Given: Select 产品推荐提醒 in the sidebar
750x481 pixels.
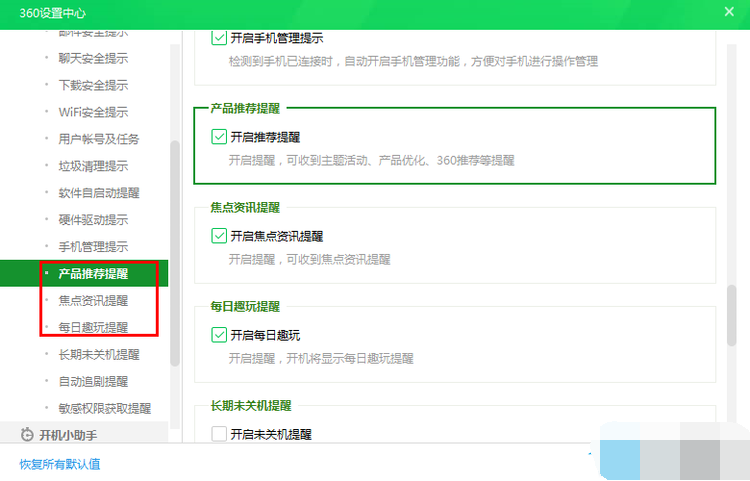Looking at the screenshot, I should [x=93, y=273].
